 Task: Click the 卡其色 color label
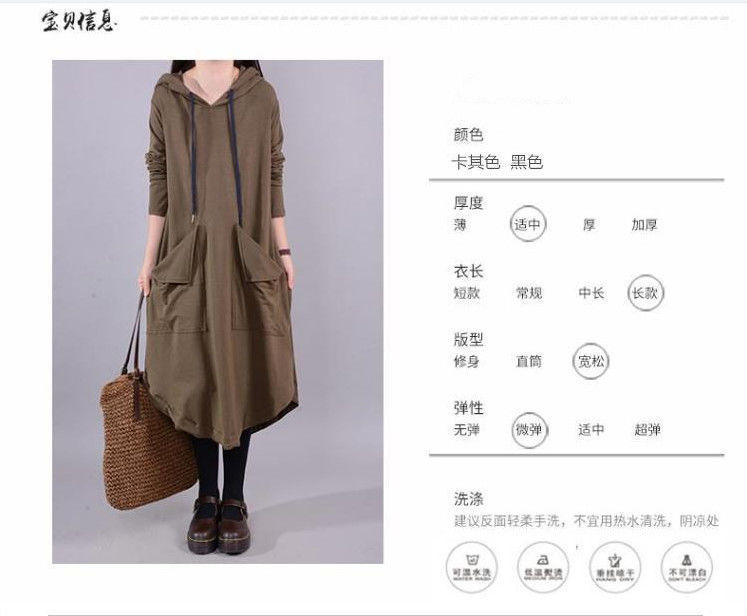pyautogui.click(x=476, y=162)
